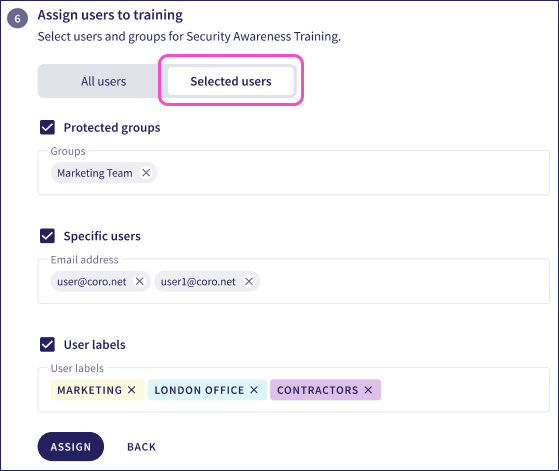This screenshot has width=559, height=471.
Task: Remove the Marketing Team group chip
Action: click(x=146, y=173)
